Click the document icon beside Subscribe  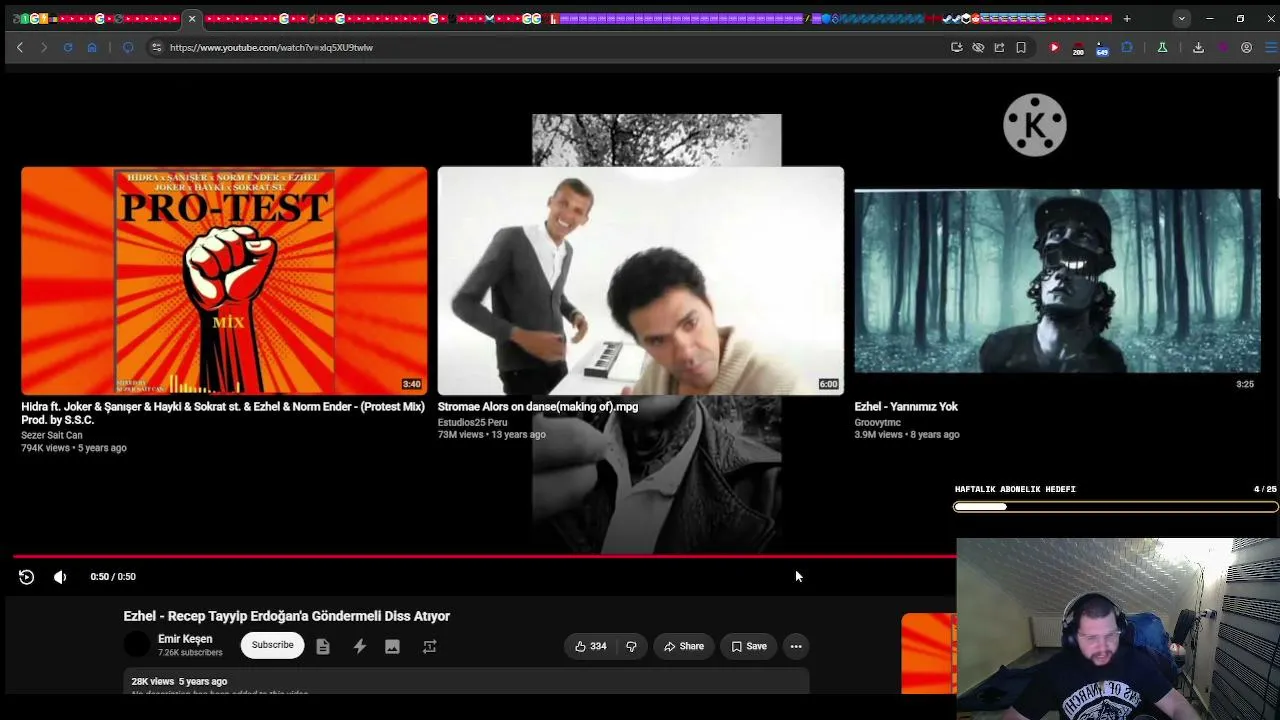click(x=323, y=647)
